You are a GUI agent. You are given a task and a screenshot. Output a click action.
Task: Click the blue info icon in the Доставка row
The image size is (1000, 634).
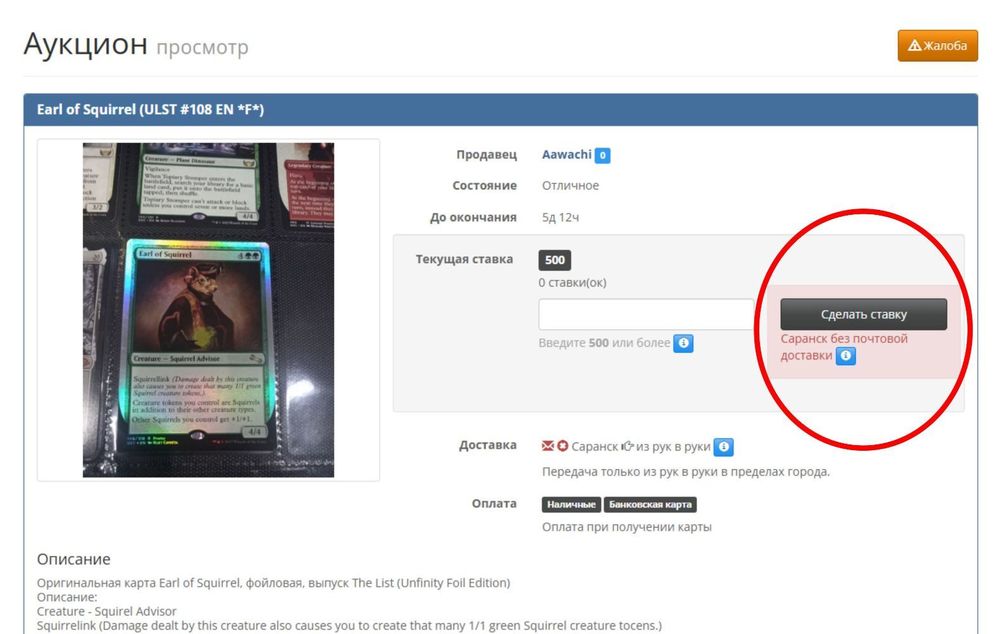pyautogui.click(x=725, y=447)
